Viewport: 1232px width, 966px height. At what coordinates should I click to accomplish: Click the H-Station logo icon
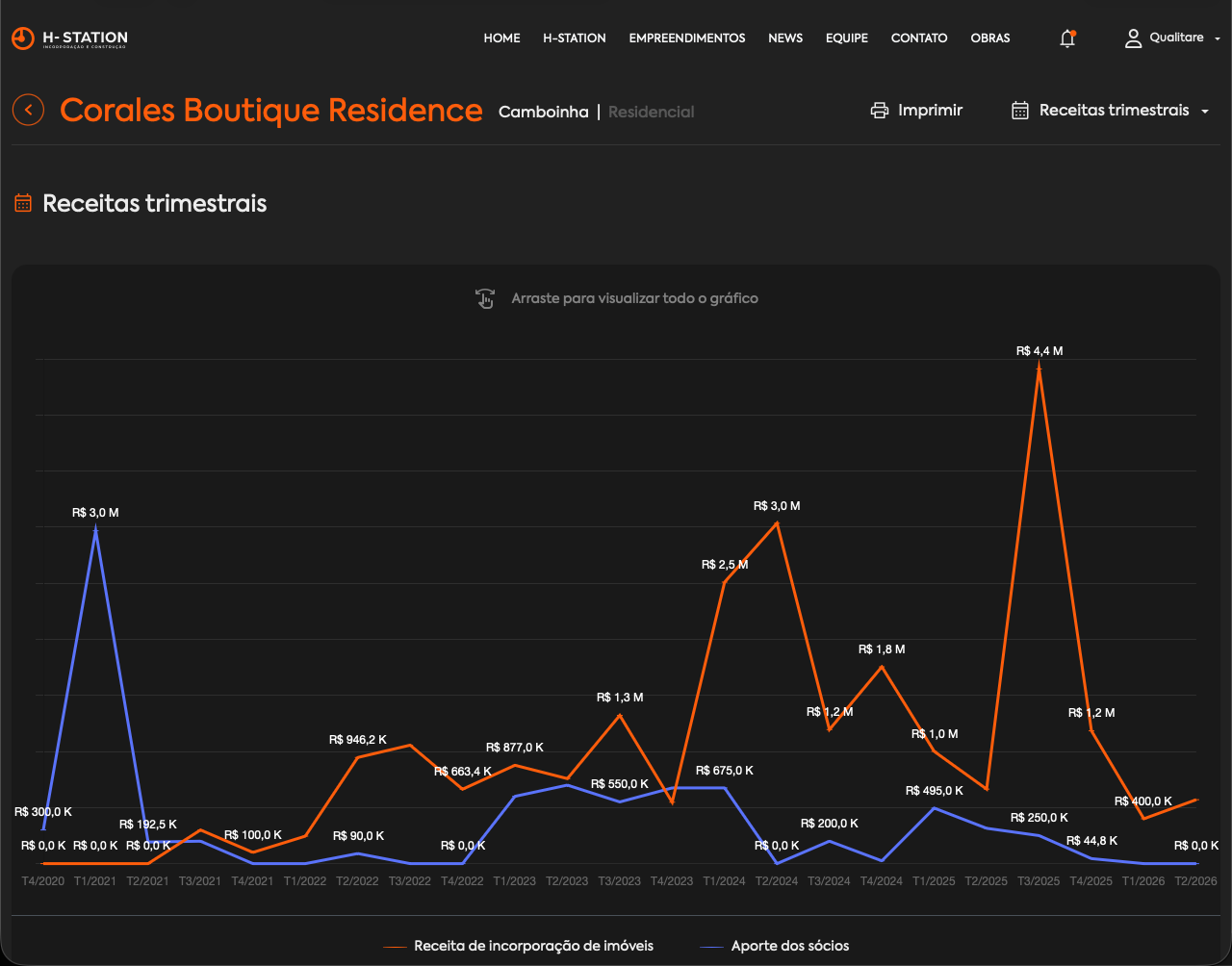pyautogui.click(x=23, y=38)
